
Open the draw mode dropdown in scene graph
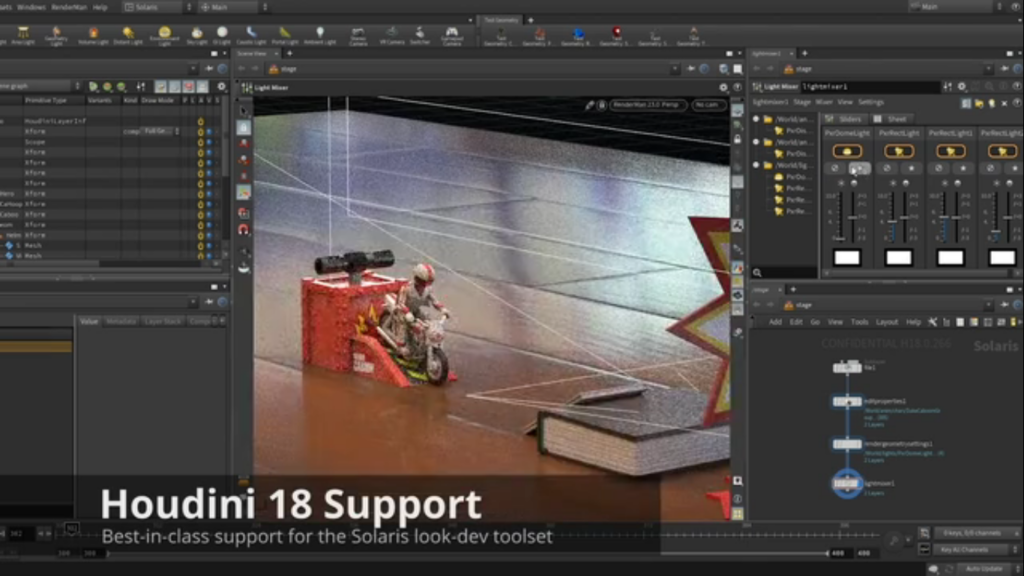[x=161, y=131]
